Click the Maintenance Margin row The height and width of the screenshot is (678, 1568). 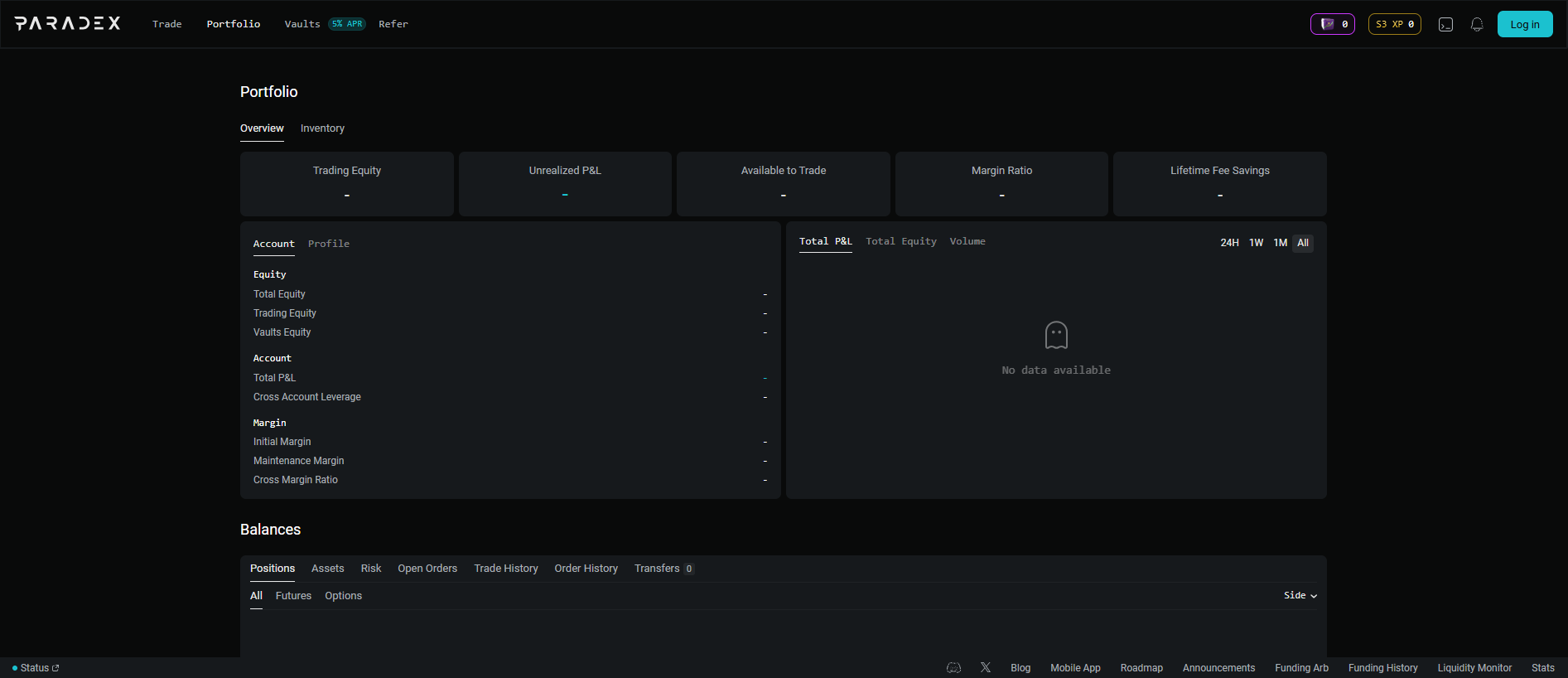coord(510,461)
